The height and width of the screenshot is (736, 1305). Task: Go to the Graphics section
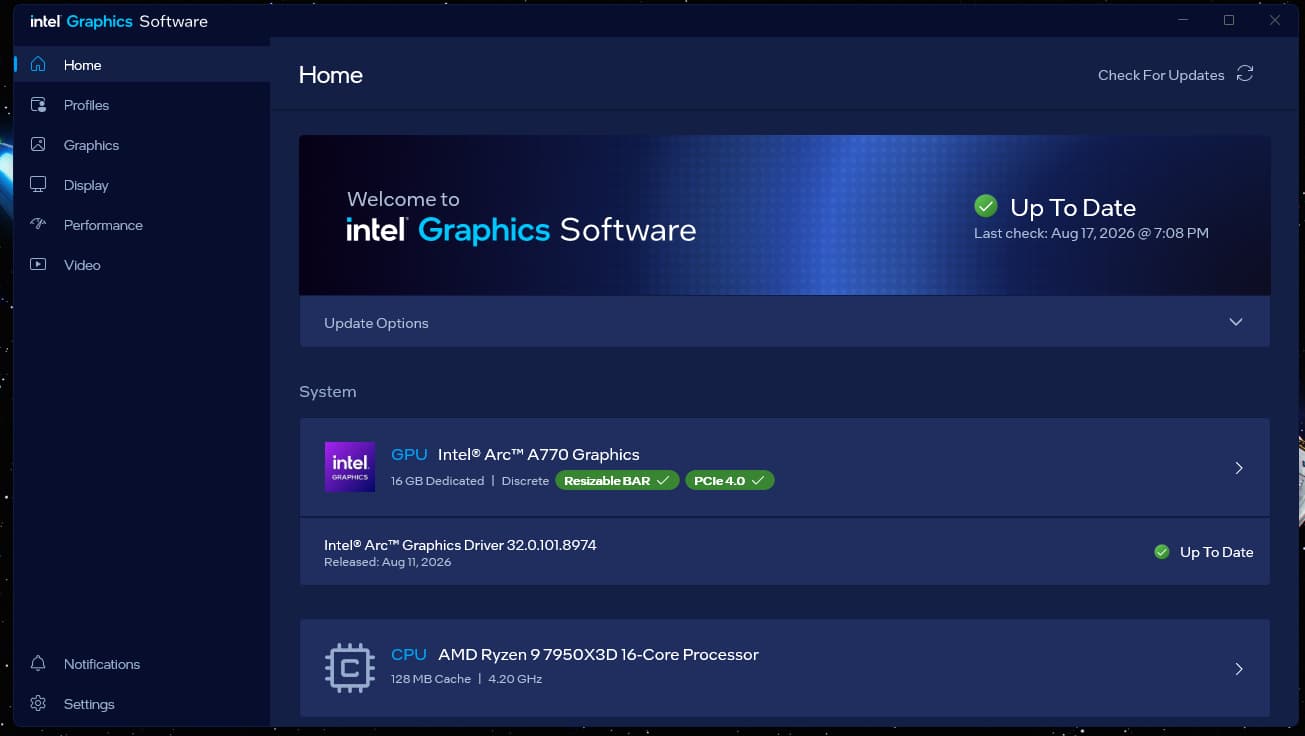[142, 145]
